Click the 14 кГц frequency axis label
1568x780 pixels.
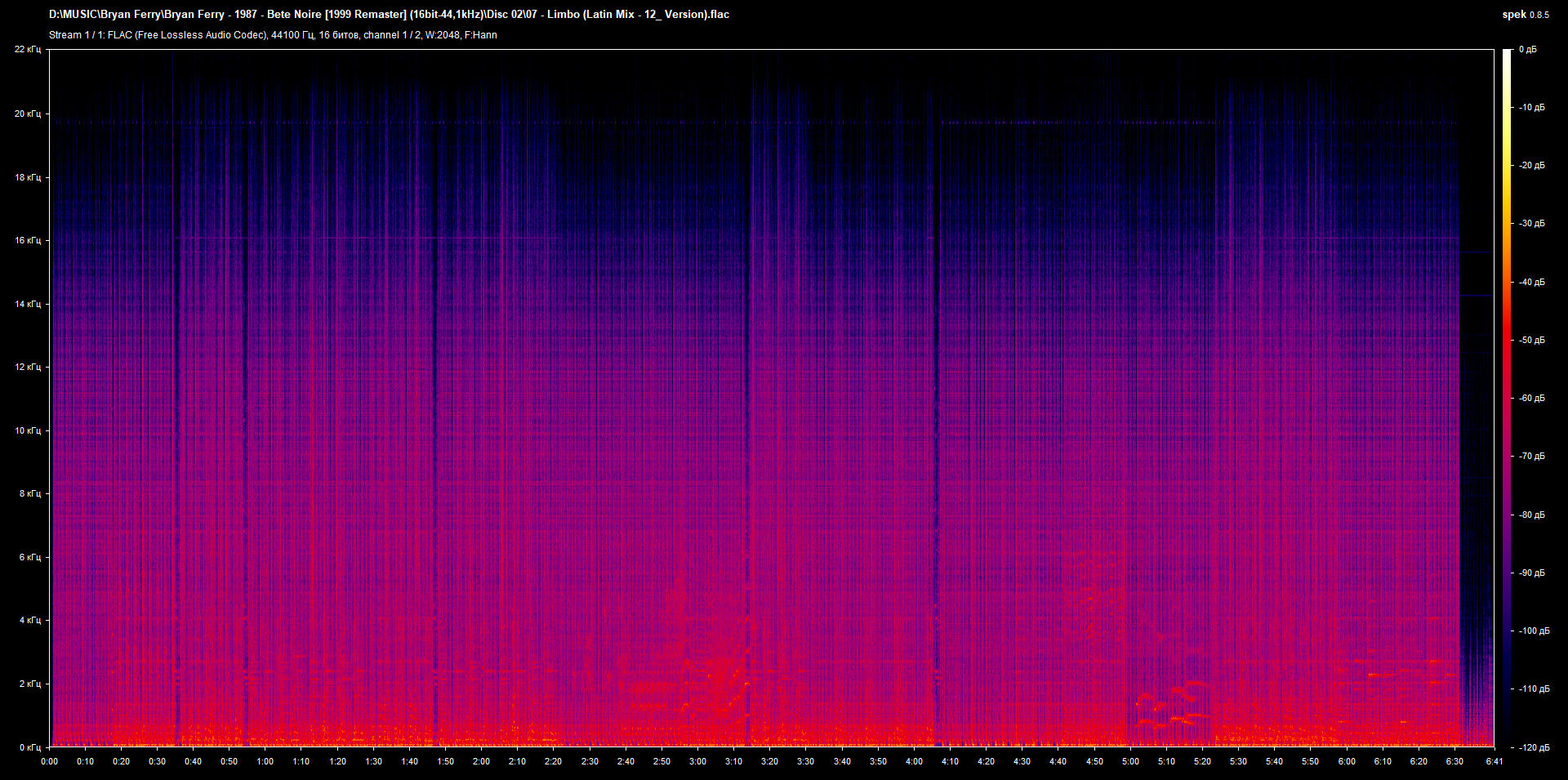tap(28, 304)
